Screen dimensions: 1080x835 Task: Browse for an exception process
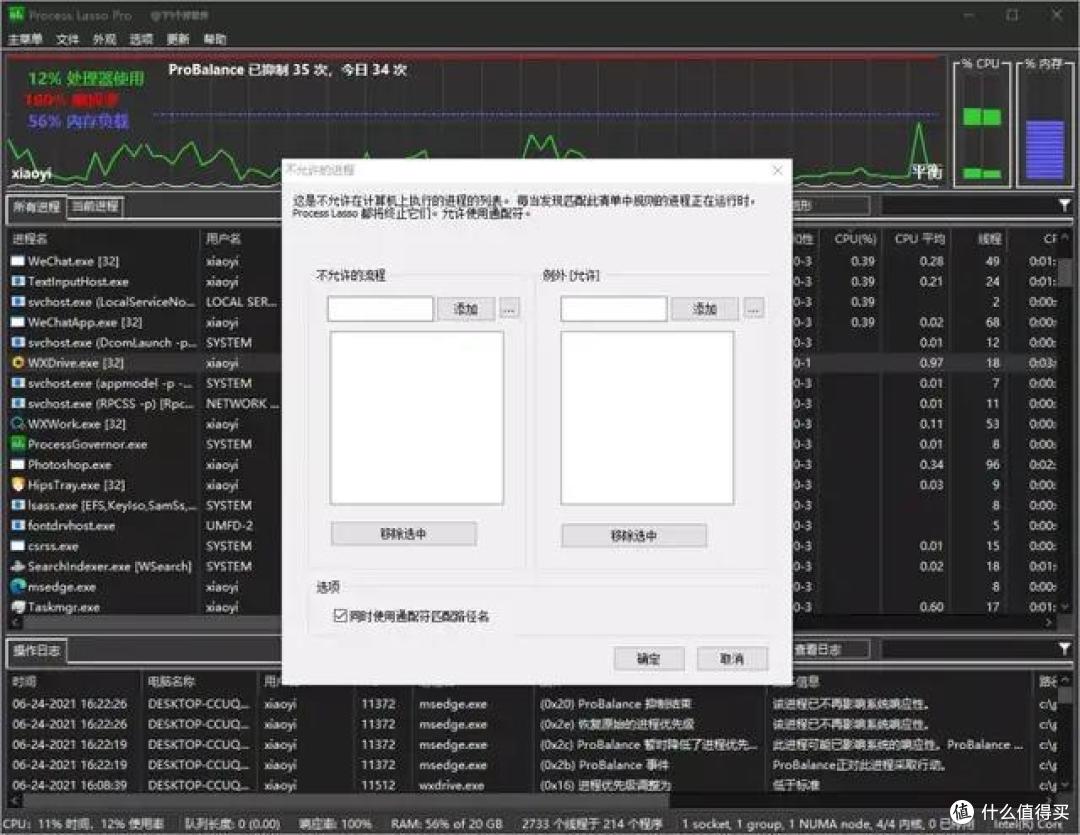(754, 309)
